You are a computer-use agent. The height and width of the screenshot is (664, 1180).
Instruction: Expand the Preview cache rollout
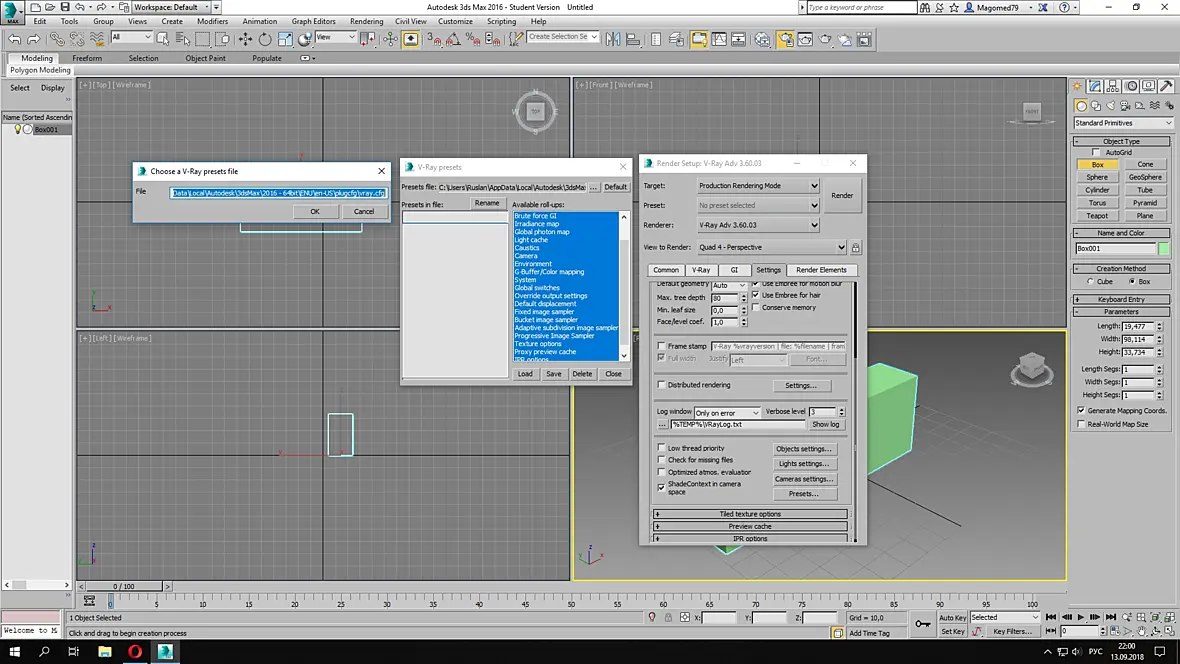(x=750, y=526)
